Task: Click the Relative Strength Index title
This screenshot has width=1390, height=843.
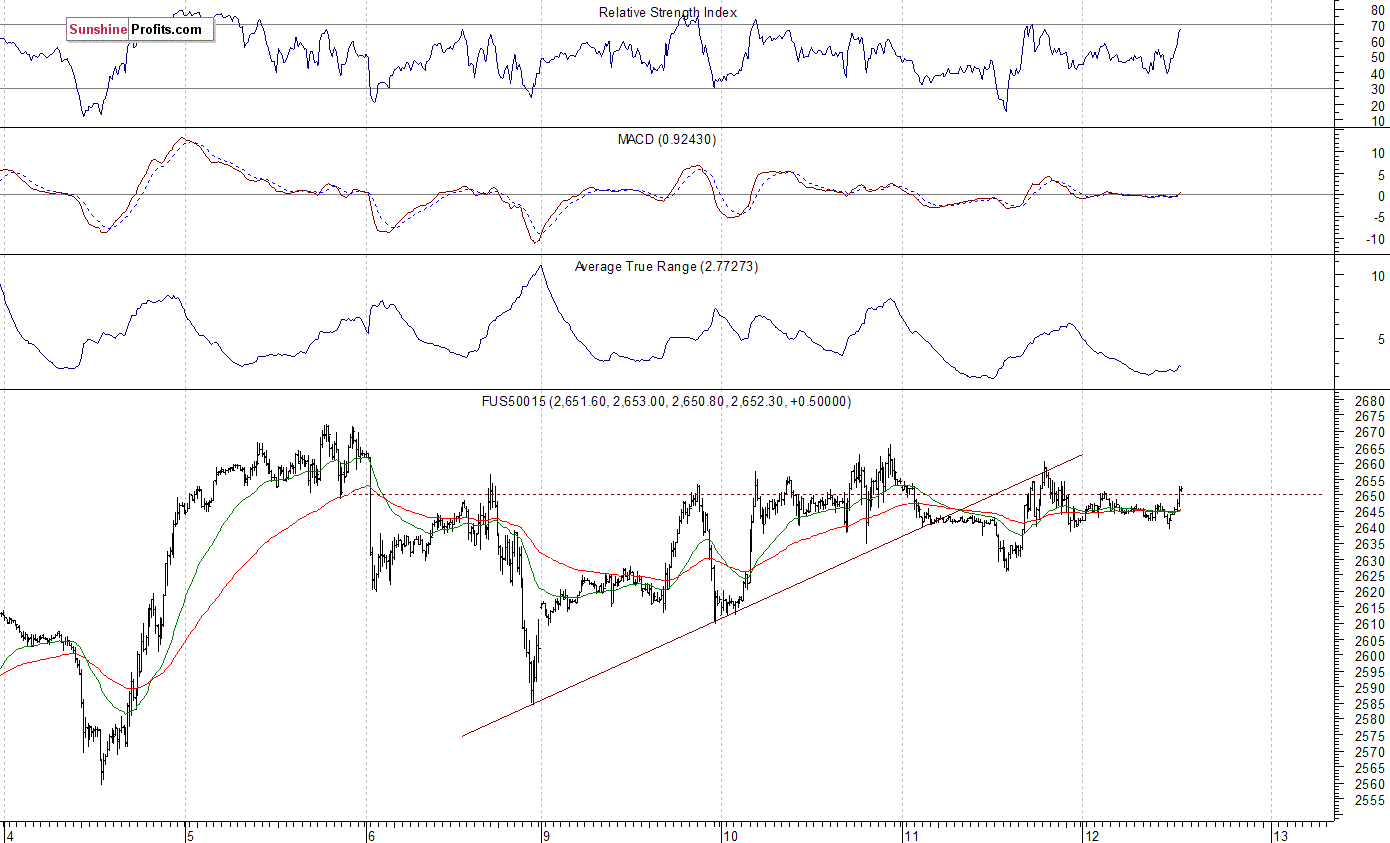Action: (668, 12)
